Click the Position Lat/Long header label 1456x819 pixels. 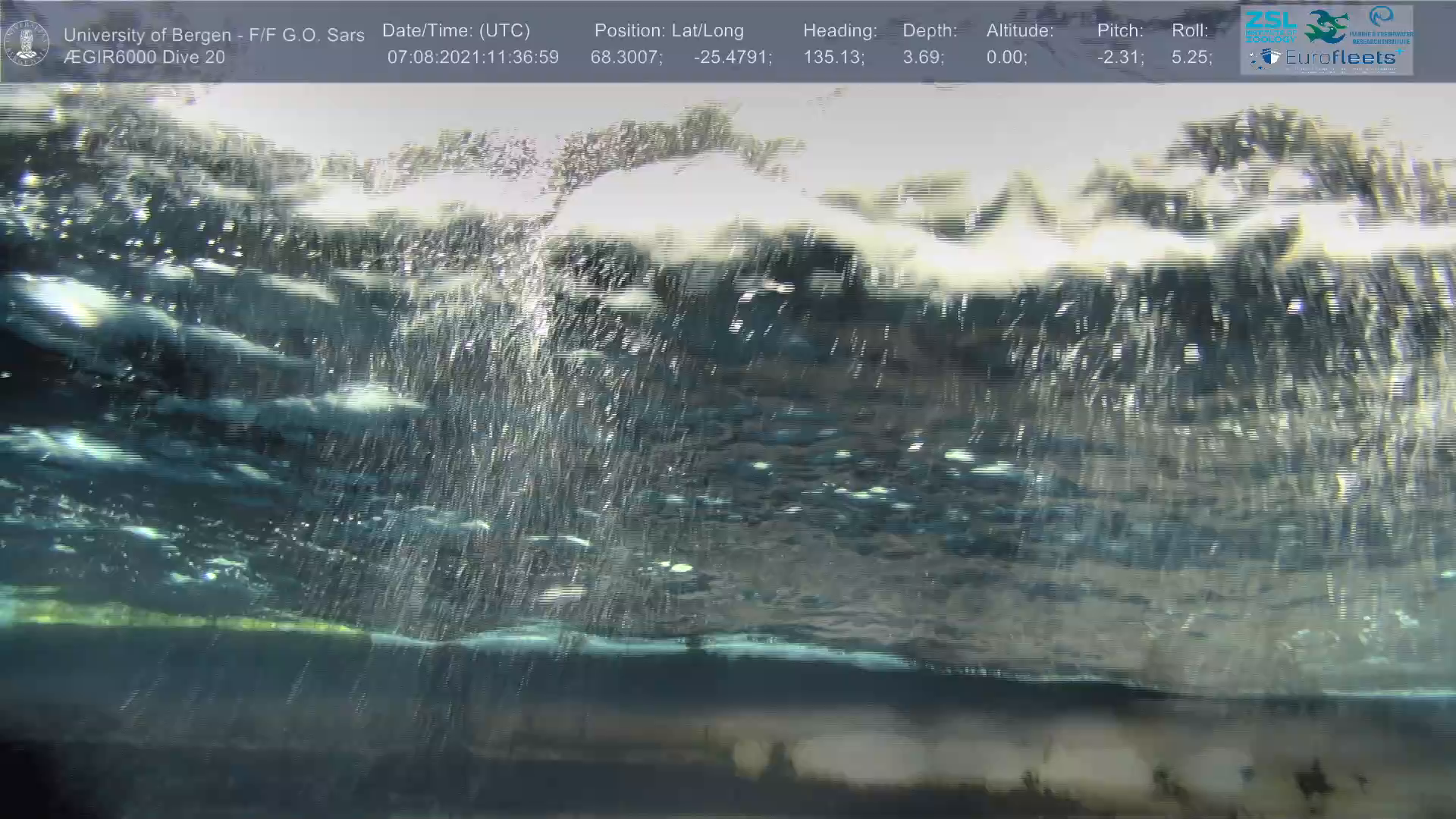tap(669, 31)
